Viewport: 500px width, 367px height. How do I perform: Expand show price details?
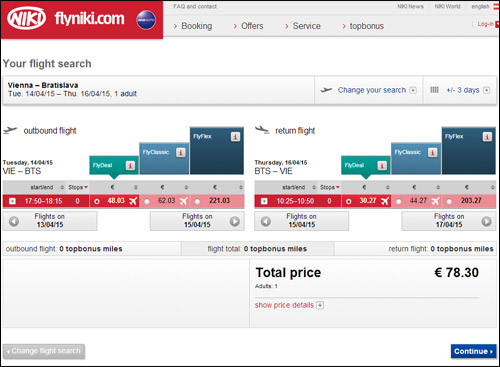pyautogui.click(x=289, y=305)
